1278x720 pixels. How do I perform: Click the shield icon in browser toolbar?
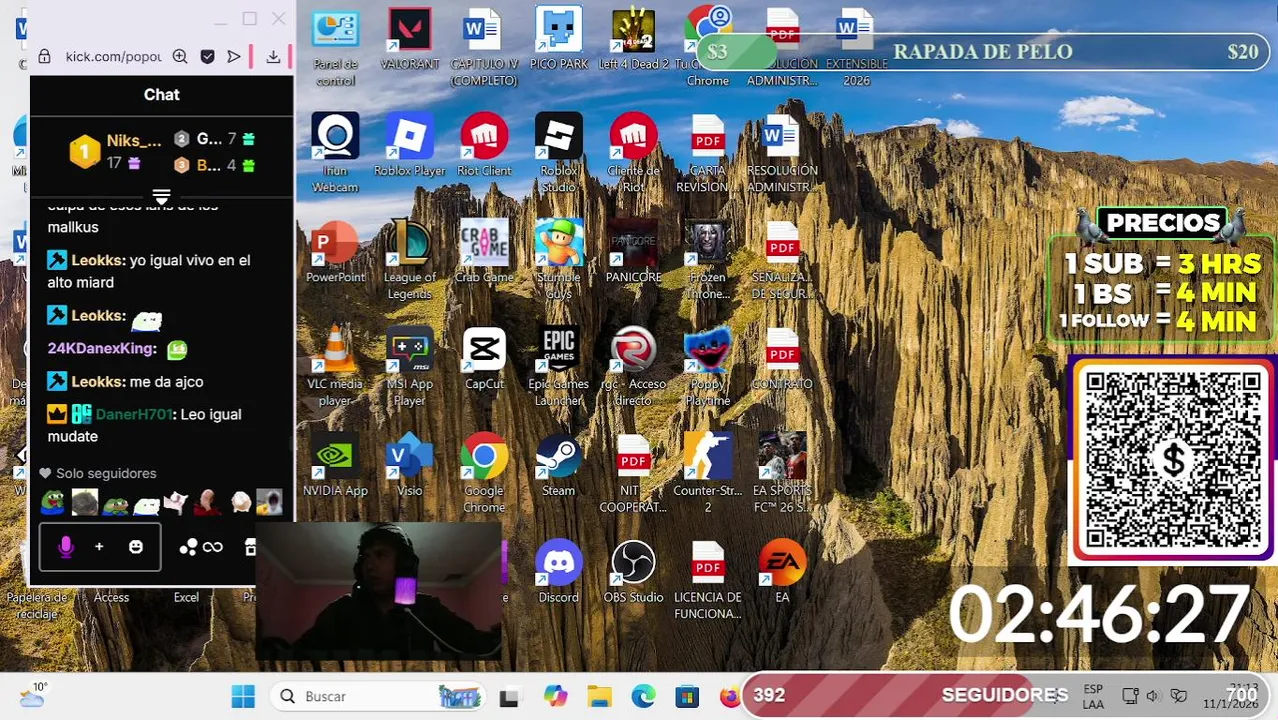(x=207, y=57)
